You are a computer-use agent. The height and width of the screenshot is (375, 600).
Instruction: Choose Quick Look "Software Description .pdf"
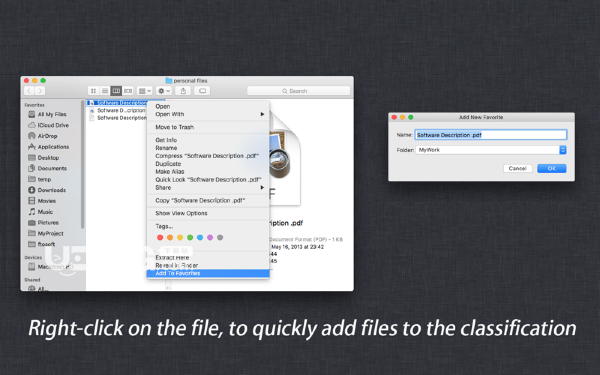208,179
